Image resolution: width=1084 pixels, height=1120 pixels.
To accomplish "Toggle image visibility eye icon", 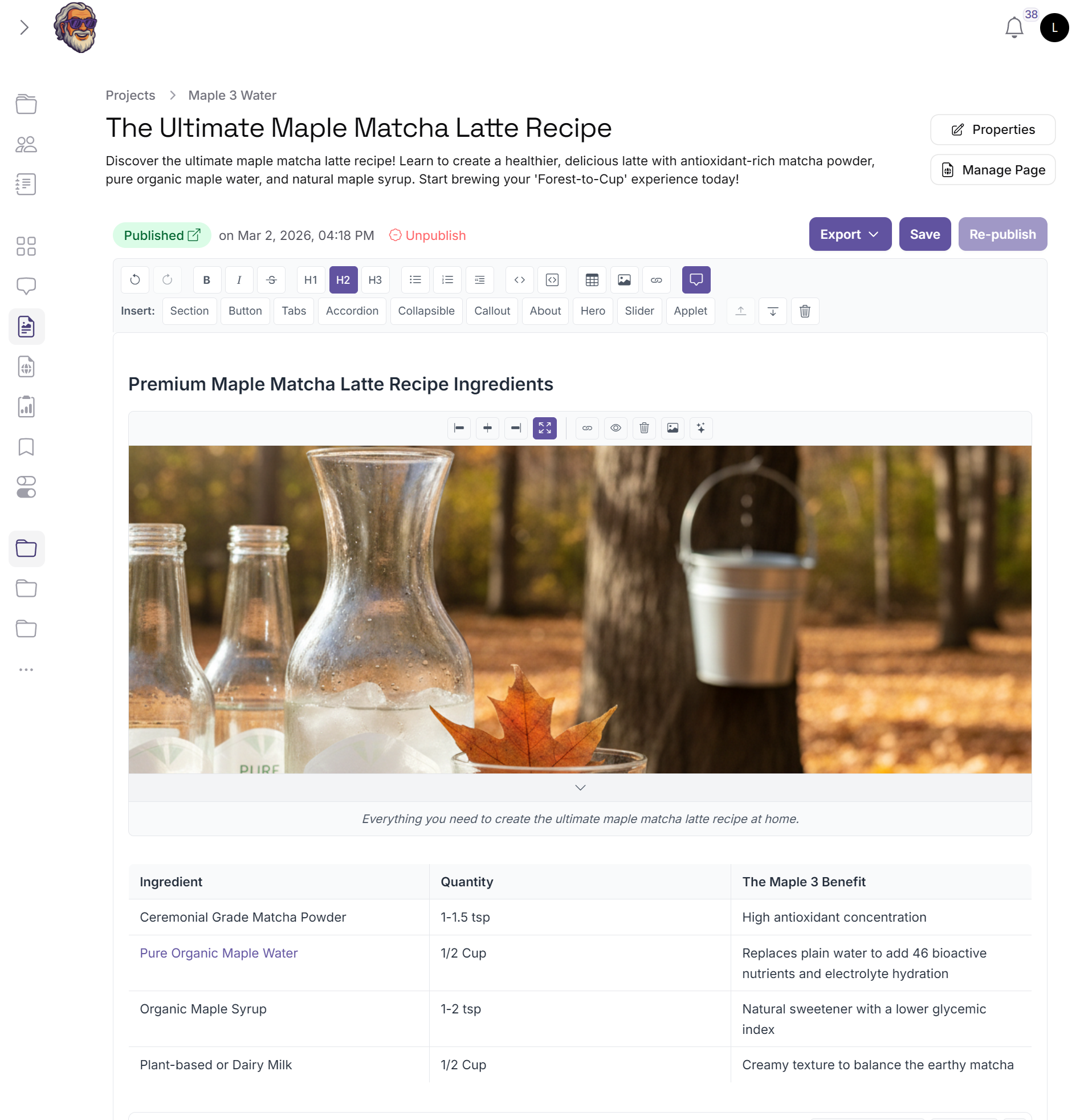I will click(x=616, y=428).
